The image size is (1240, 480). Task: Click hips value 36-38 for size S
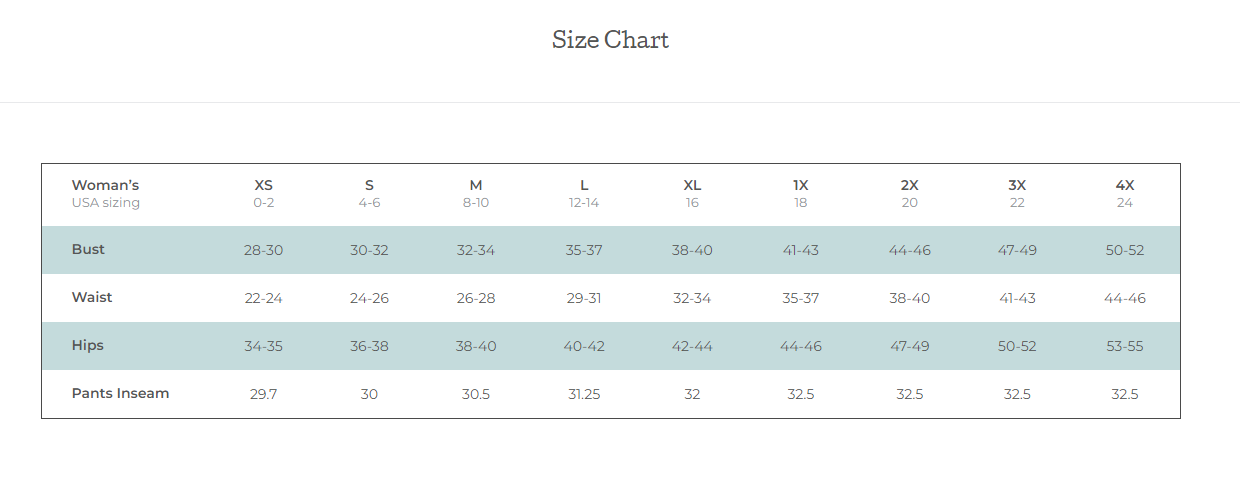[369, 346]
